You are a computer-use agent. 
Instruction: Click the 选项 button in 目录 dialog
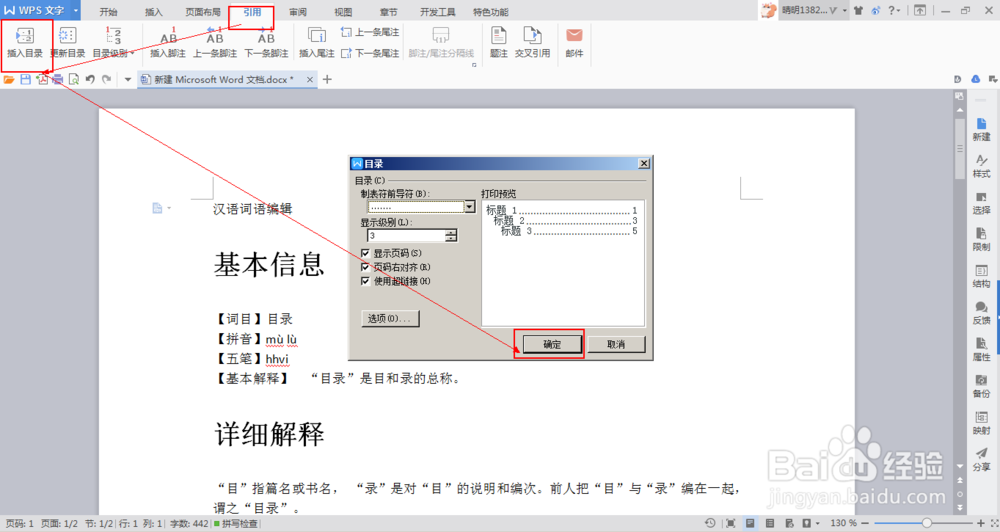(390, 318)
